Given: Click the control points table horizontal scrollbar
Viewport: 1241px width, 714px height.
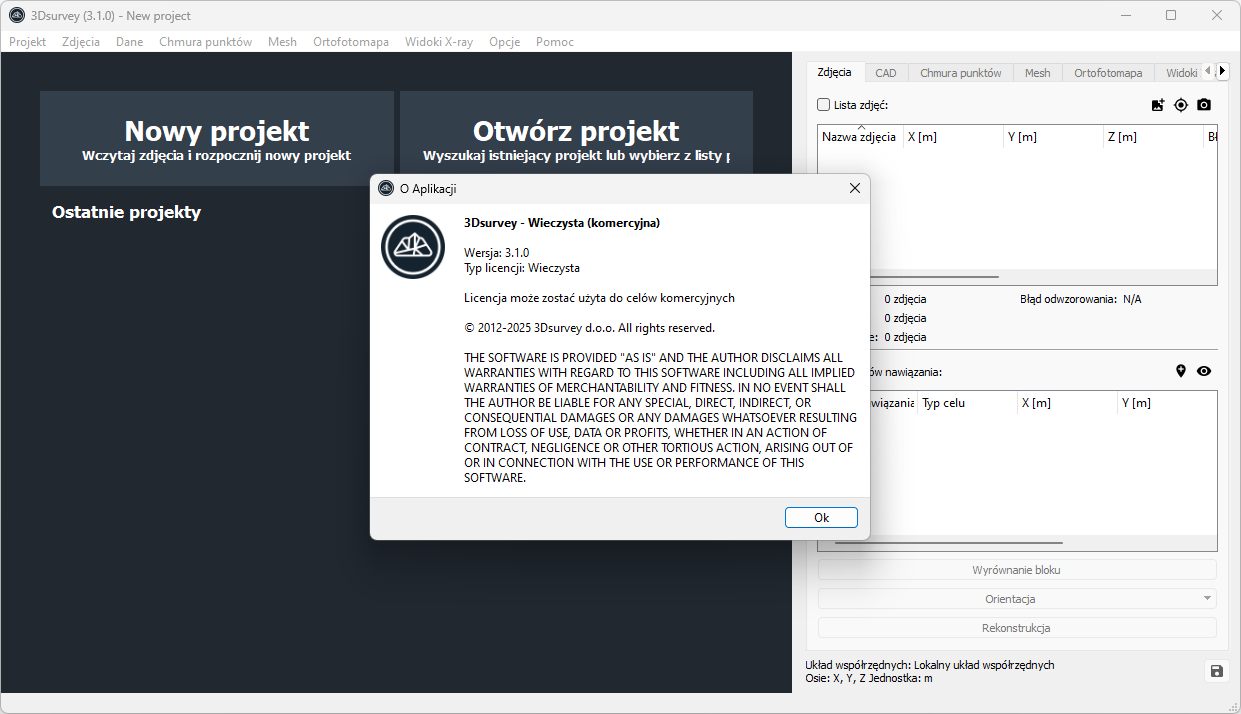Looking at the screenshot, I should coord(949,543).
